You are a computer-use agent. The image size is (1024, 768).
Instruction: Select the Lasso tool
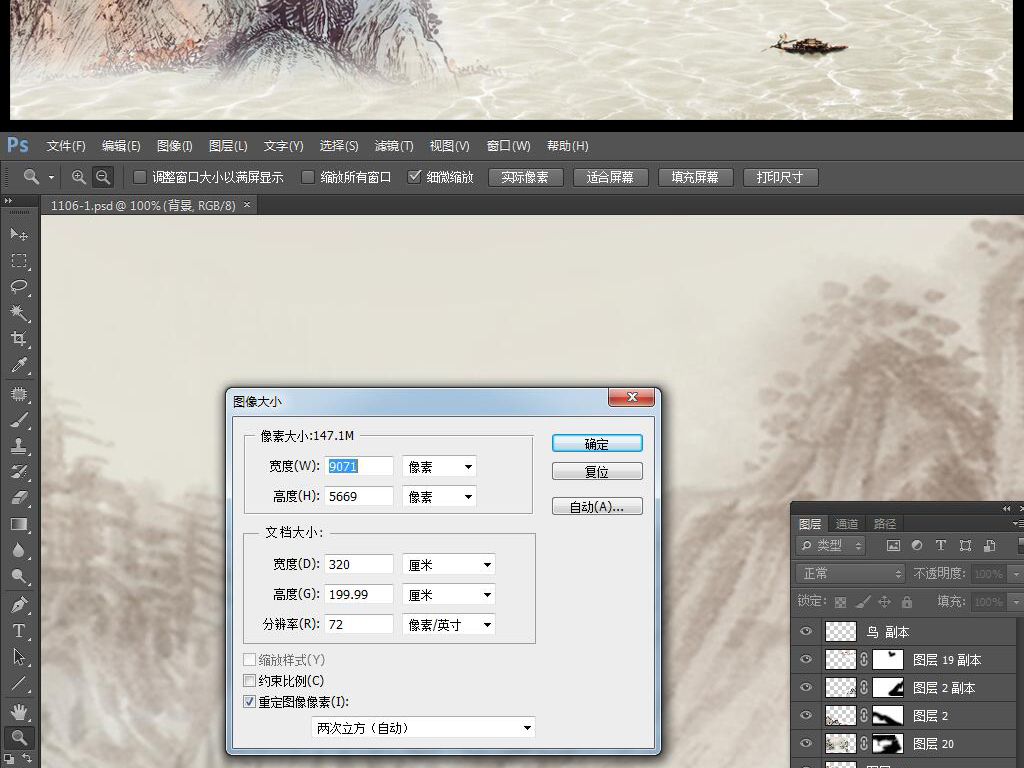19,287
